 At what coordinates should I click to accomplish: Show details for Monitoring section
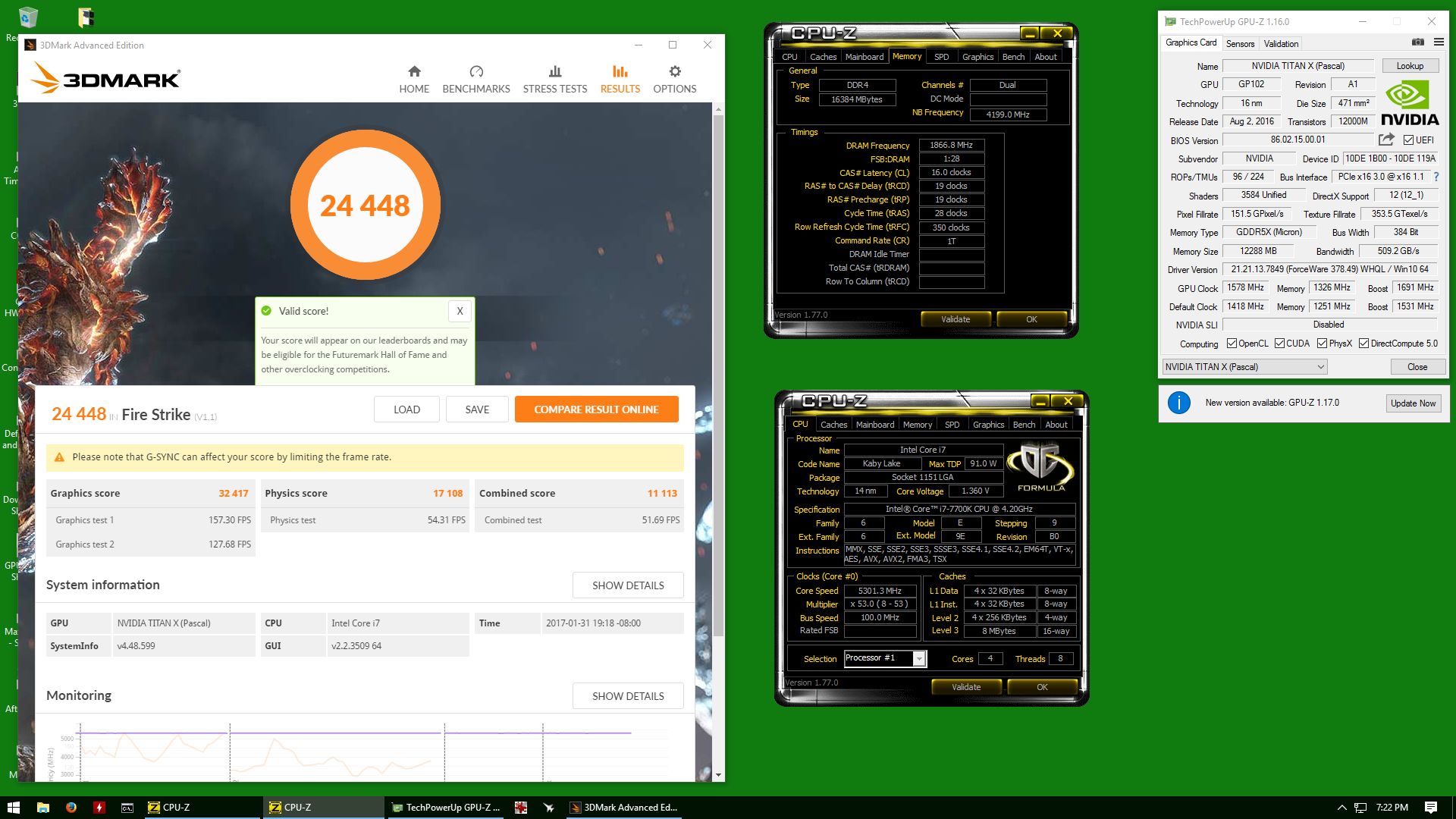pos(628,696)
